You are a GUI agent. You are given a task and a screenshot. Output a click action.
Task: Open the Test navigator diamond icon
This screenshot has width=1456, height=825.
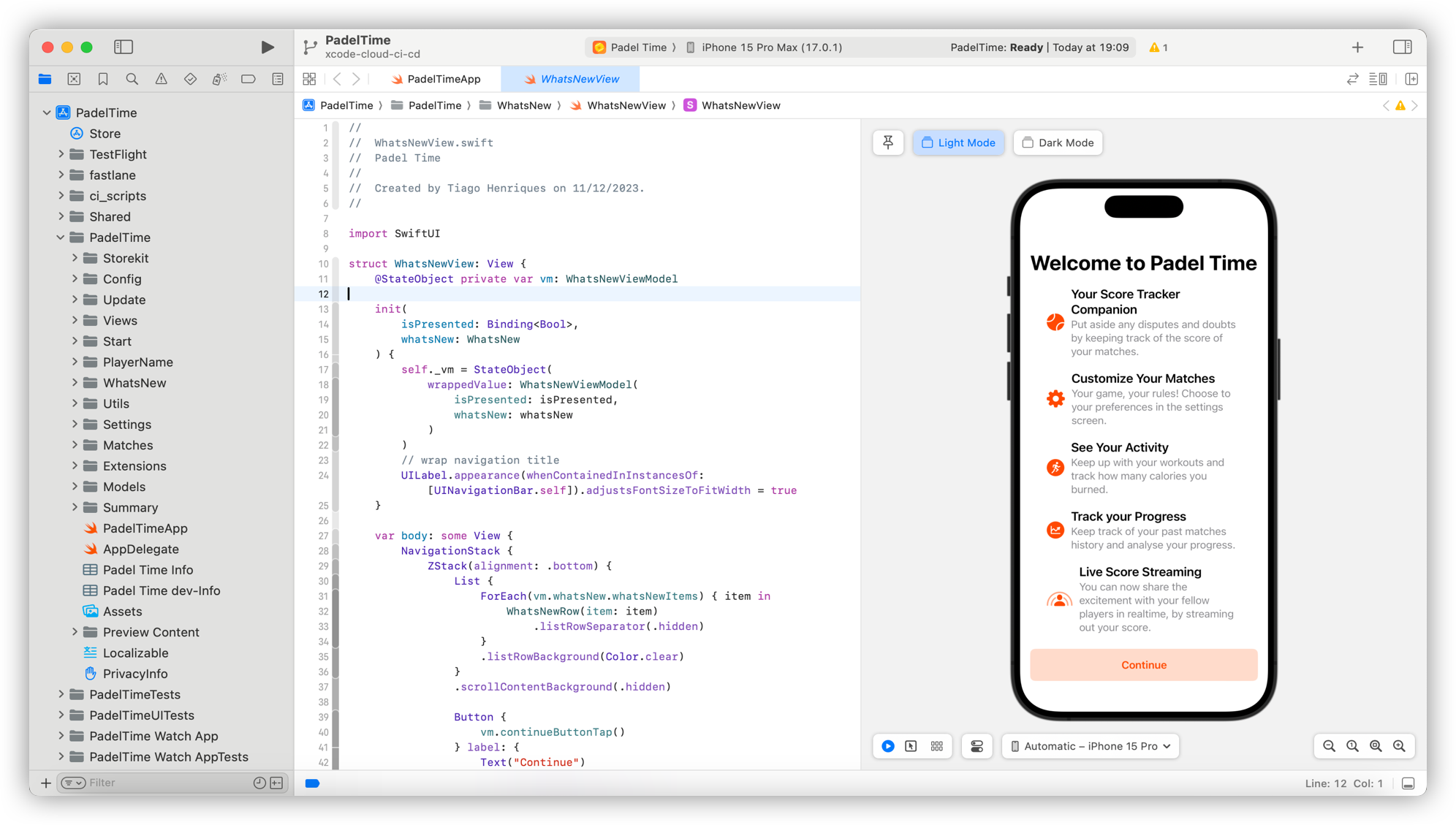[190, 79]
